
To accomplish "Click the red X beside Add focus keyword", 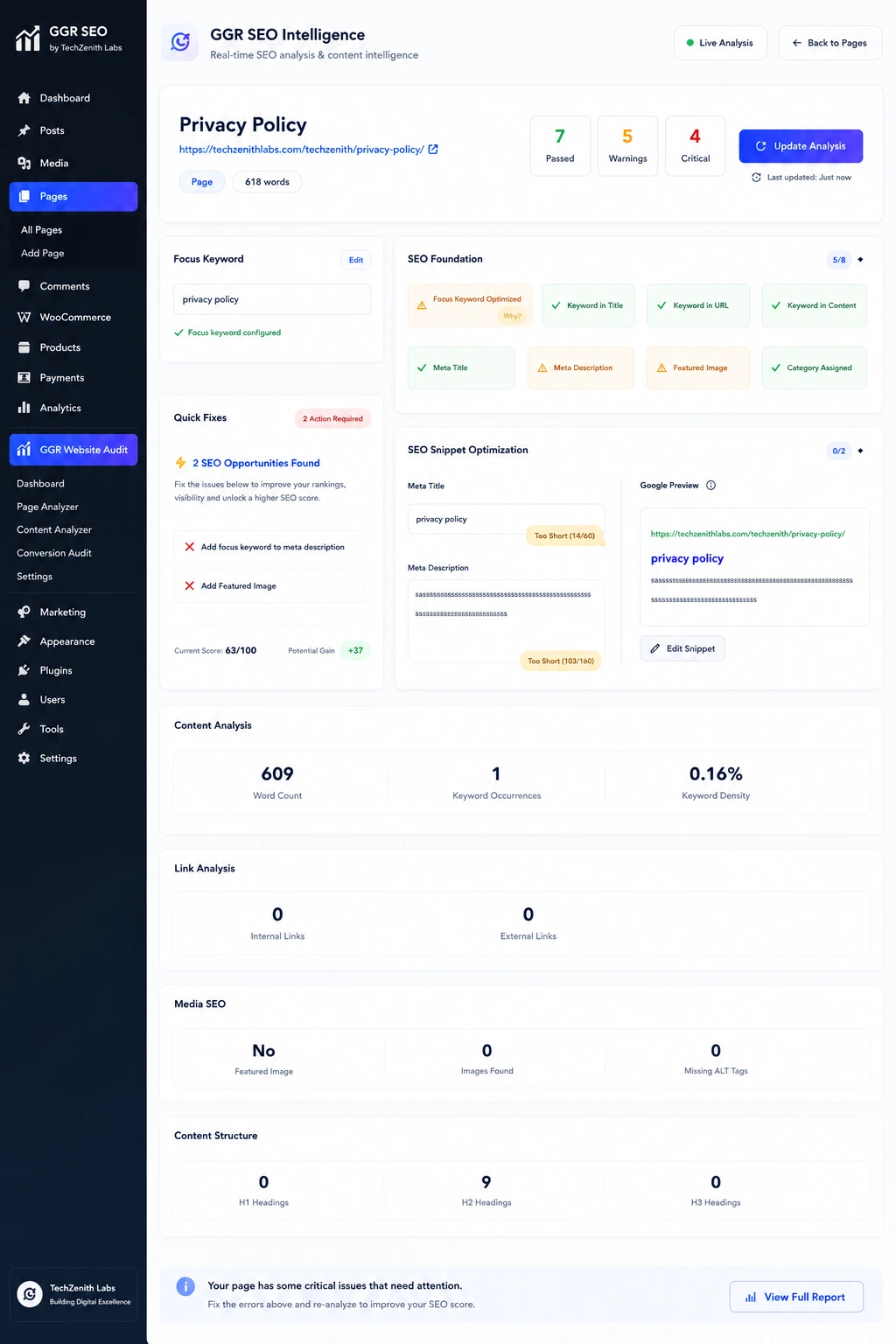I will pyautogui.click(x=190, y=547).
